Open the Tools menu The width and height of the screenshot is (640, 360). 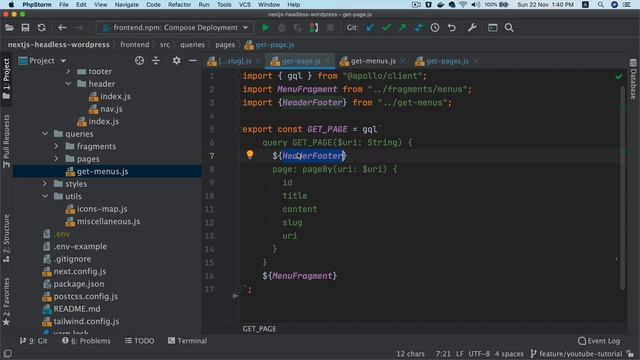point(224,4)
